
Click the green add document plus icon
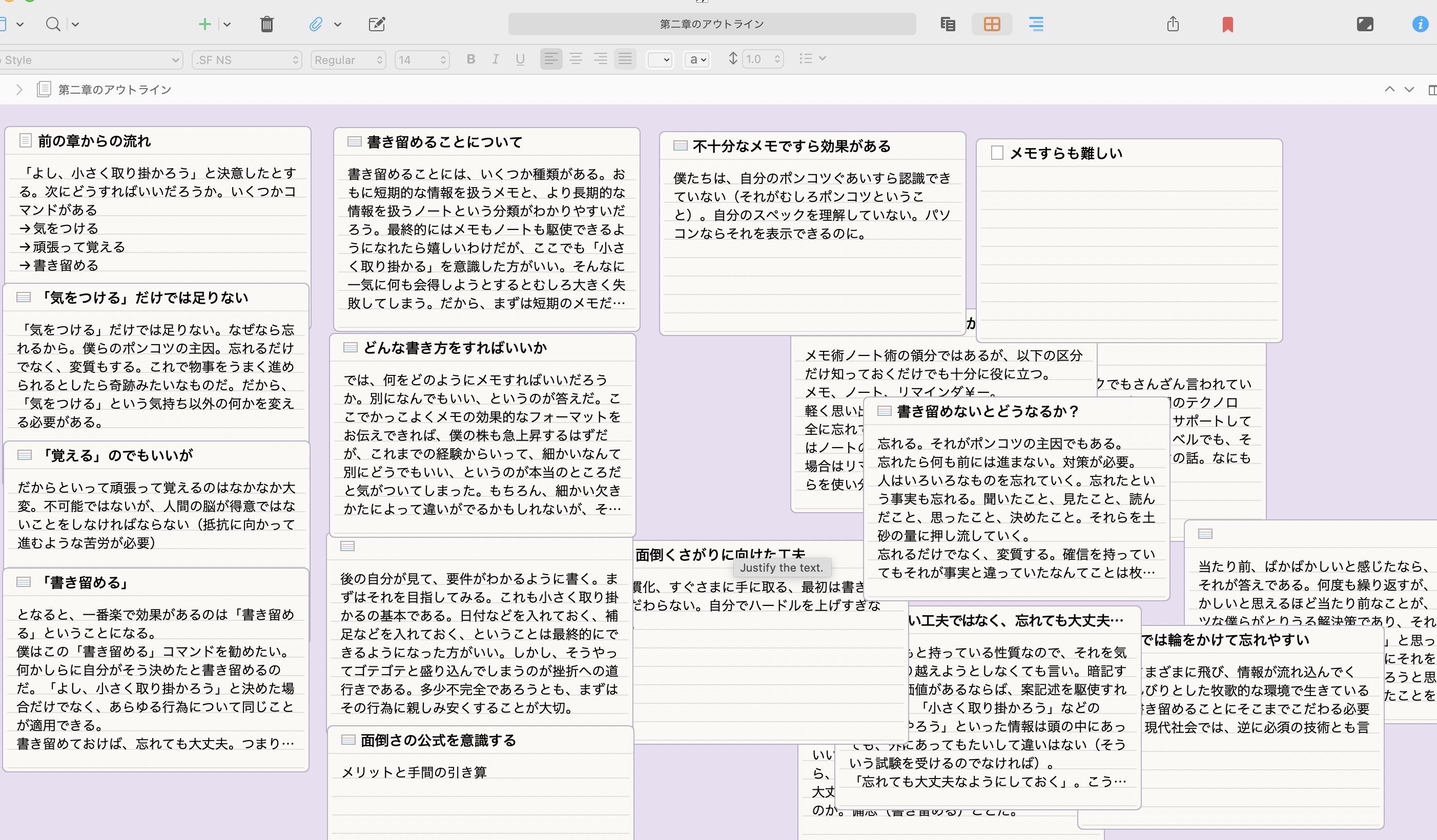204,24
